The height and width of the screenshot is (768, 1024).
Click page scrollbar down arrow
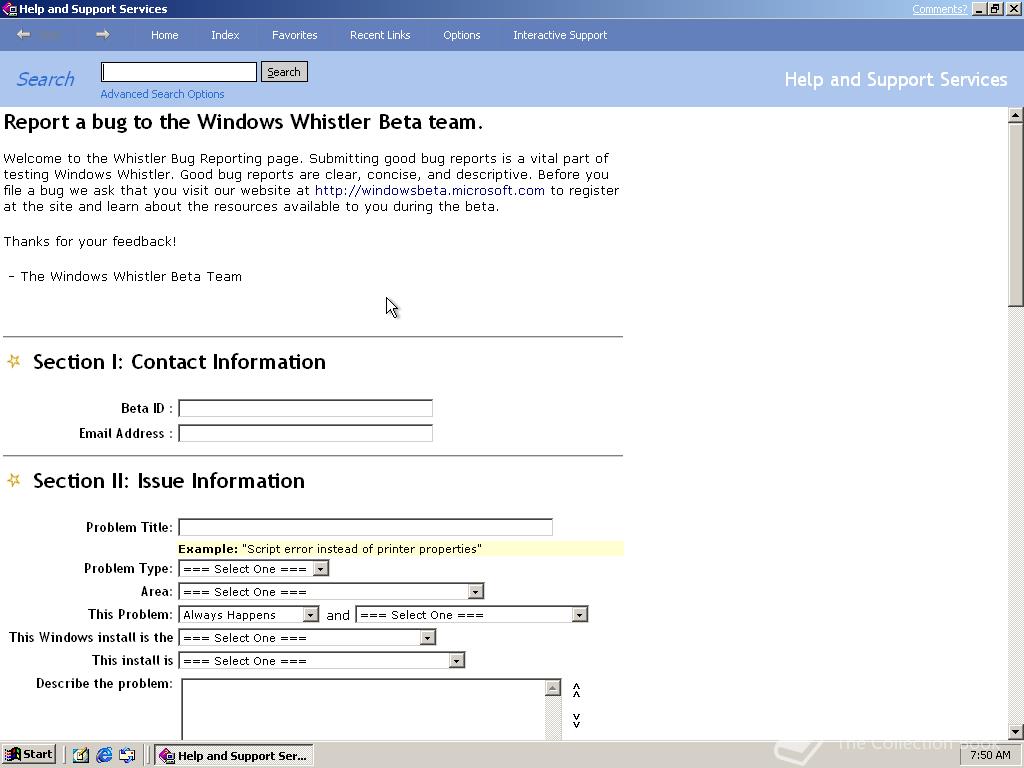(x=1016, y=732)
